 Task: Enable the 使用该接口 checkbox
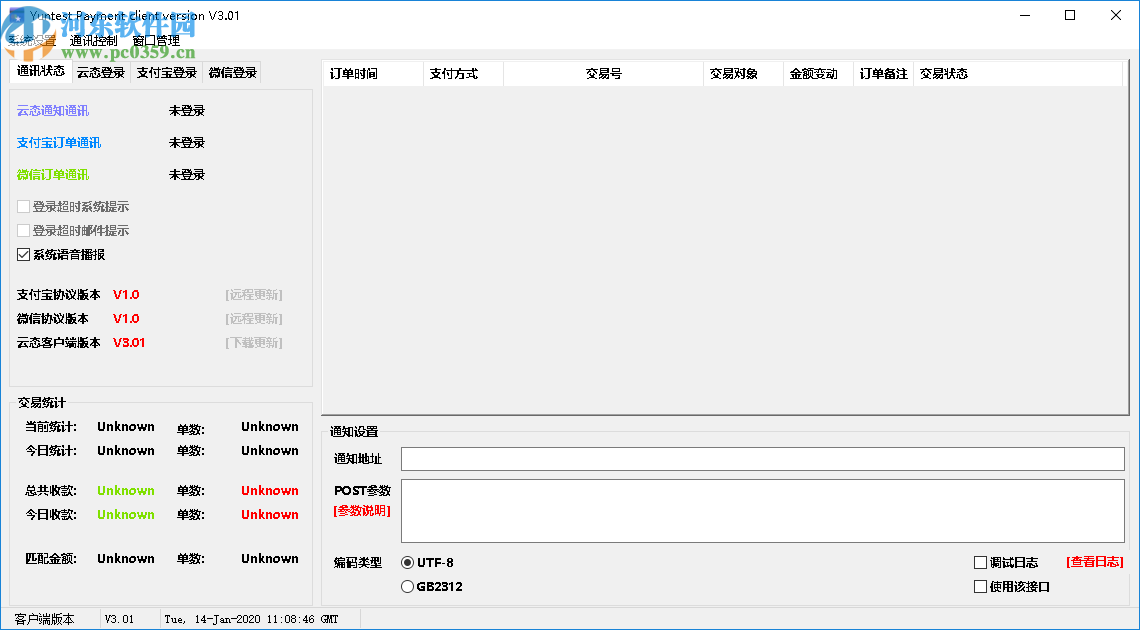[x=980, y=585]
